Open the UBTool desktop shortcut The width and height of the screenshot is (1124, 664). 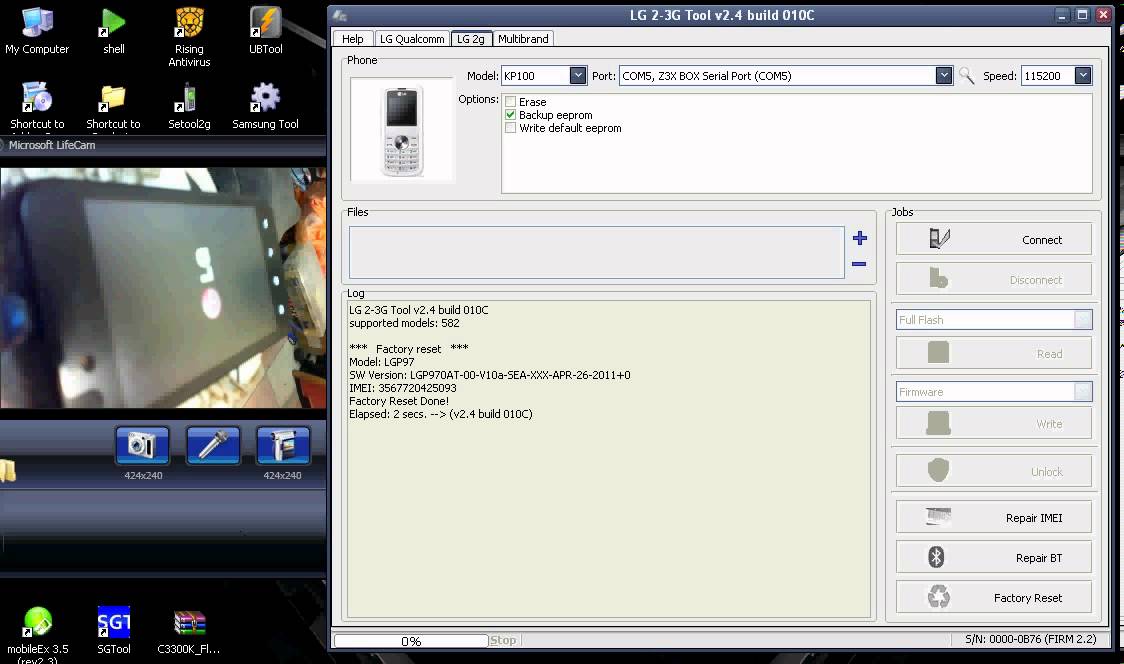[265, 31]
